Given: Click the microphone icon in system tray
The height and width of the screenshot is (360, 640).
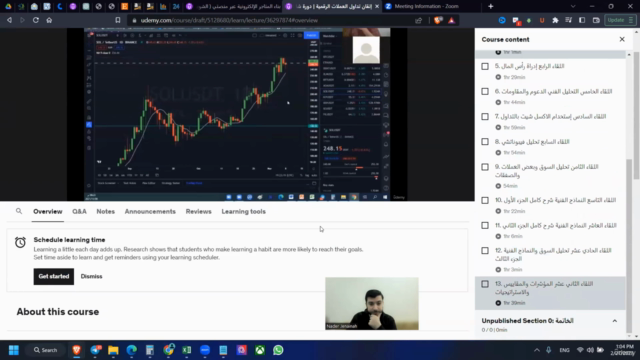Looking at the screenshot, I should [x=549, y=350].
